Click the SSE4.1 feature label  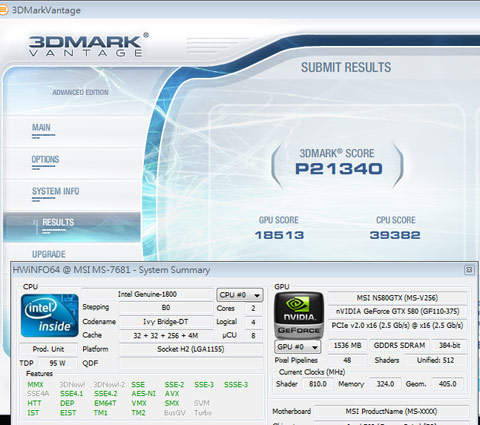click(x=71, y=394)
